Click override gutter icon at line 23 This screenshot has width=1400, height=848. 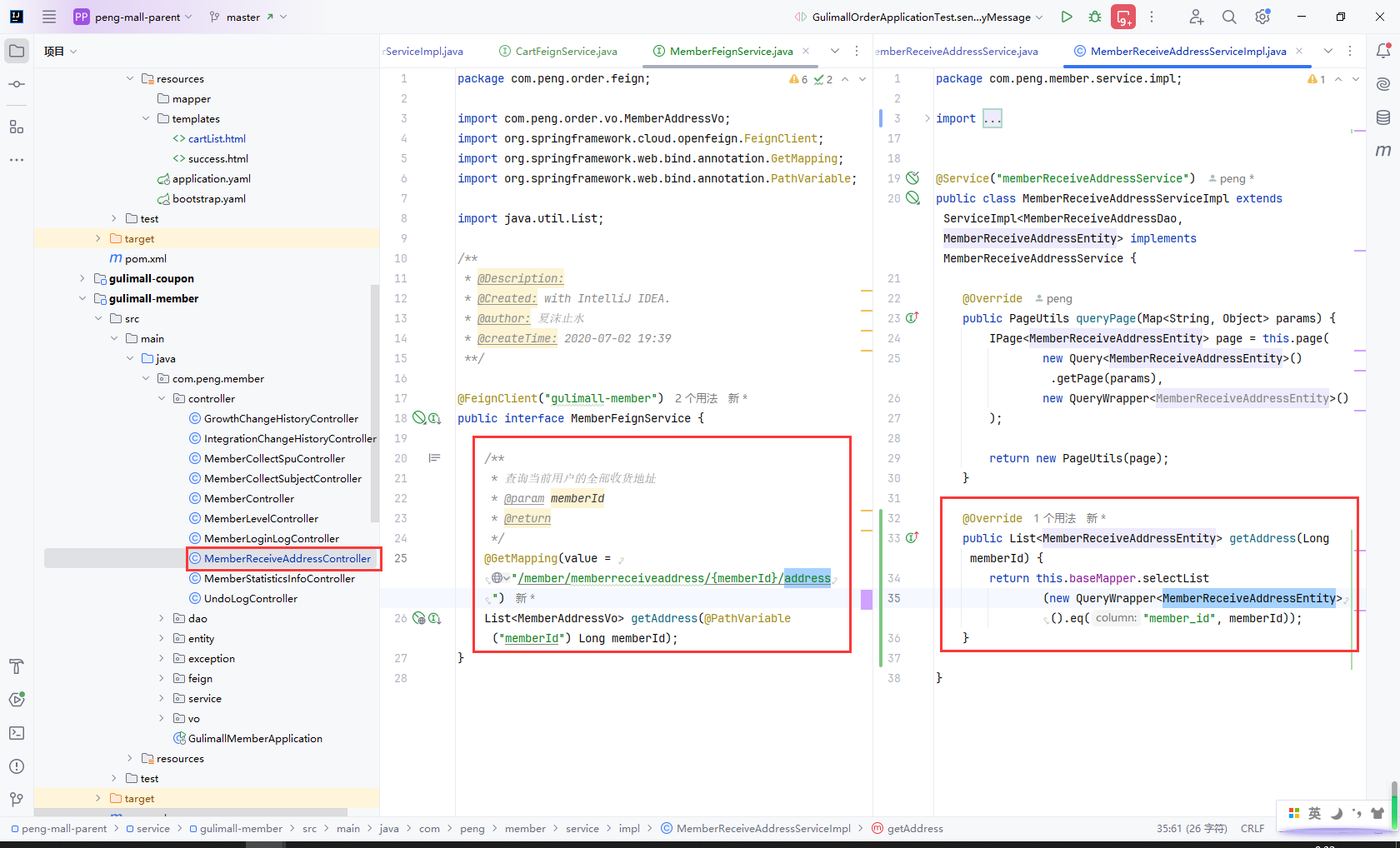pyautogui.click(x=912, y=318)
